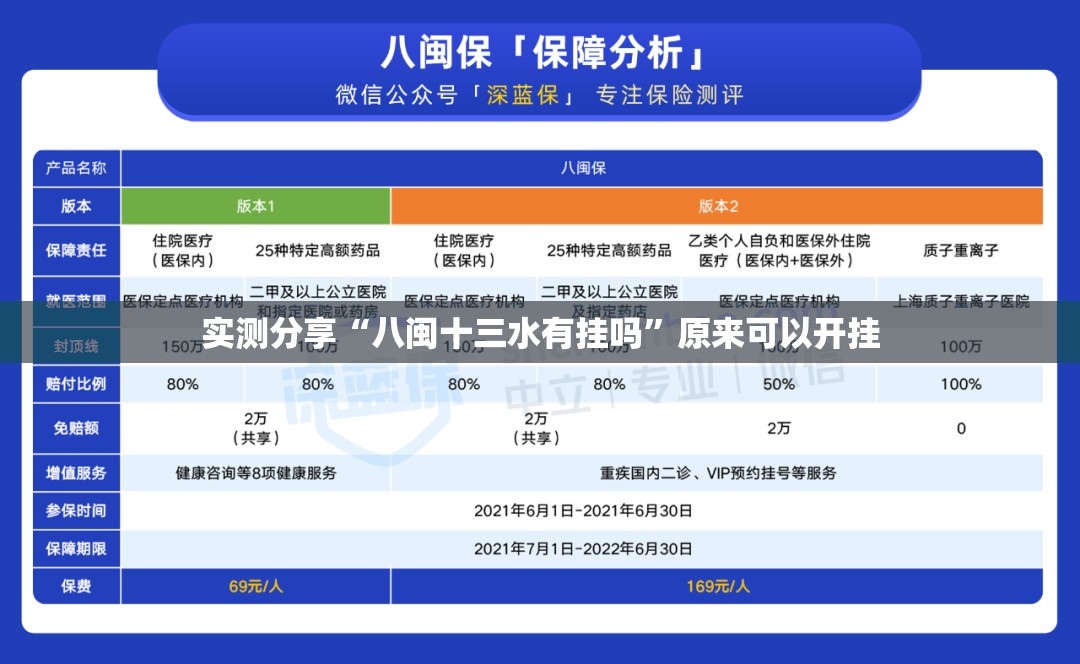
Task: Select the green 版本1 header cell
Action: click(256, 206)
